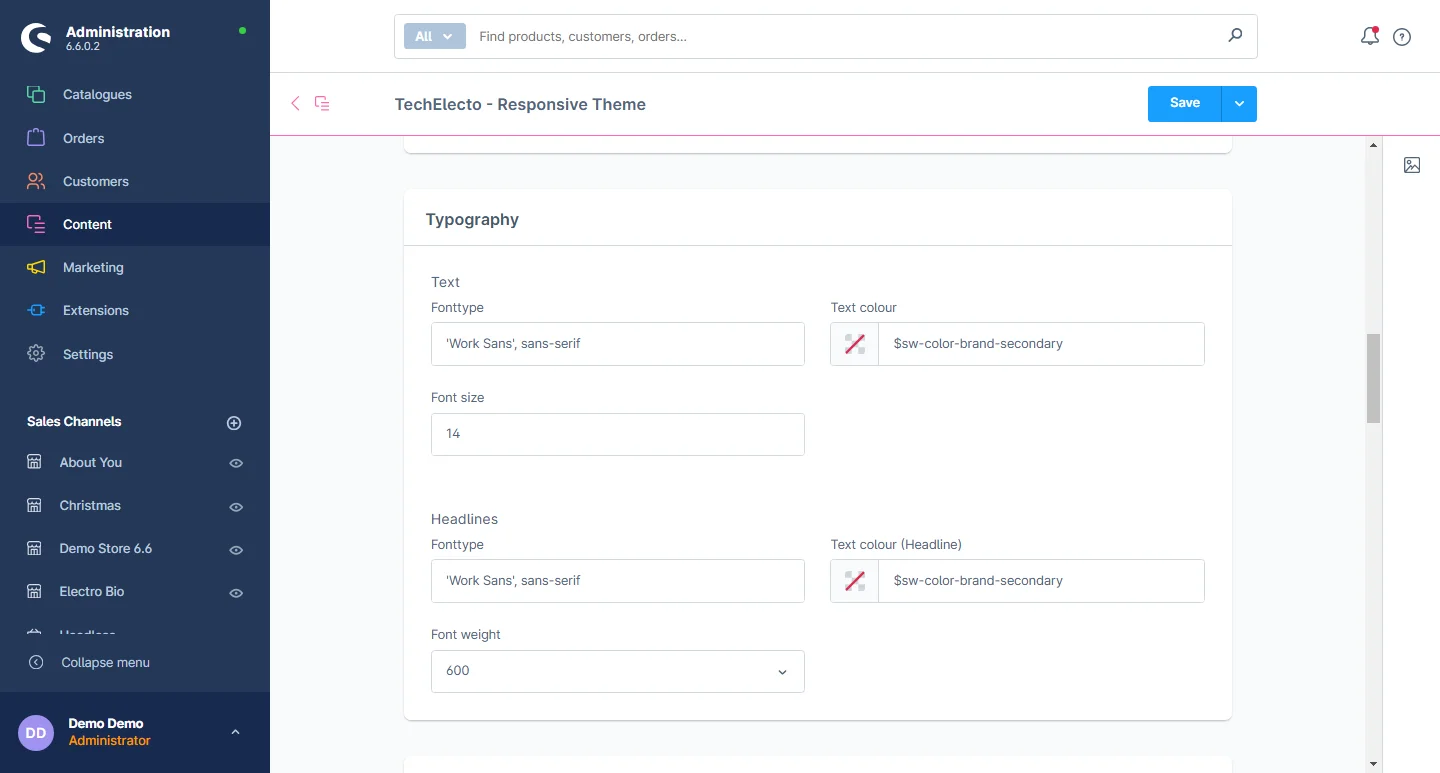Toggle eye icon for About You channel

(236, 463)
